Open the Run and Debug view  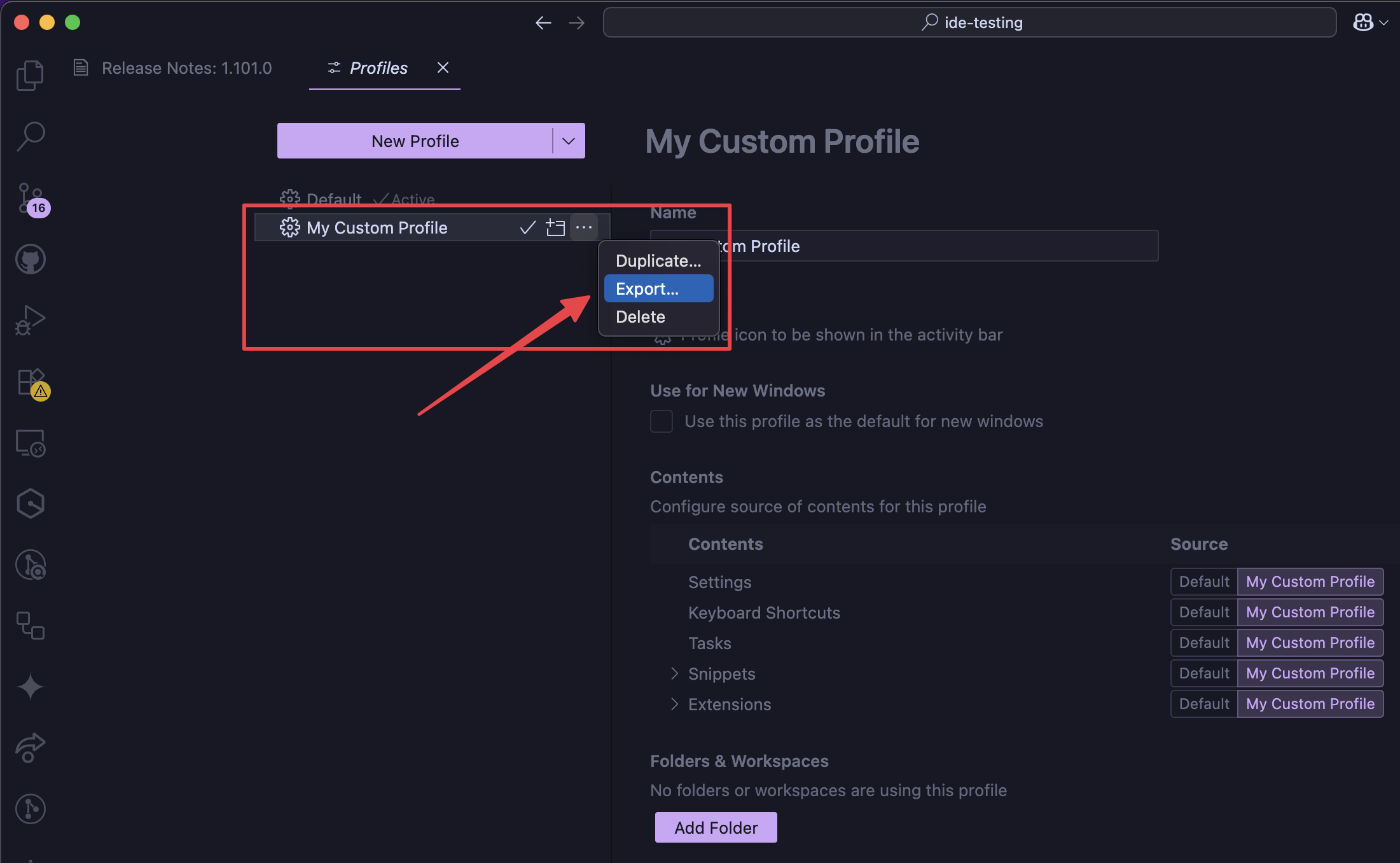(30, 319)
